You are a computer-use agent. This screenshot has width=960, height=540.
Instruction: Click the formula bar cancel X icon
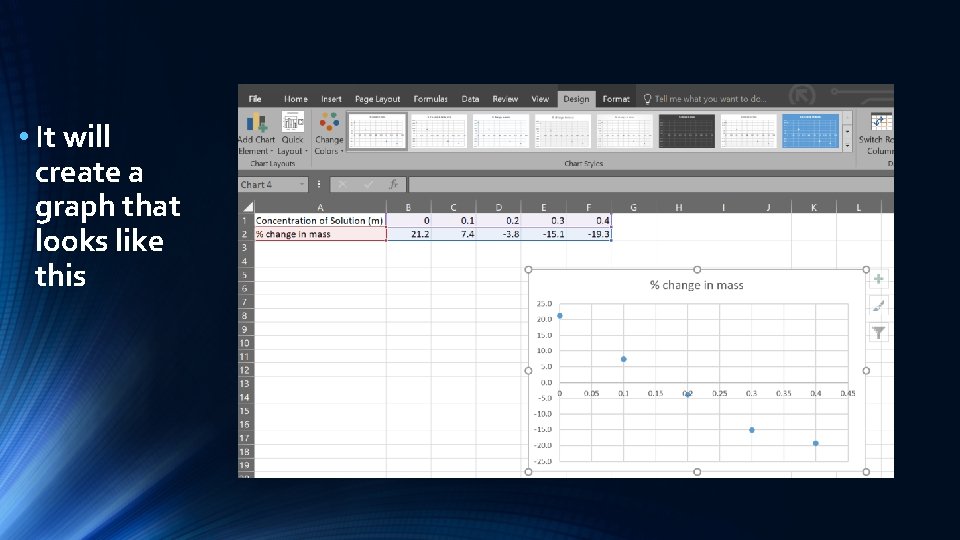(x=342, y=184)
